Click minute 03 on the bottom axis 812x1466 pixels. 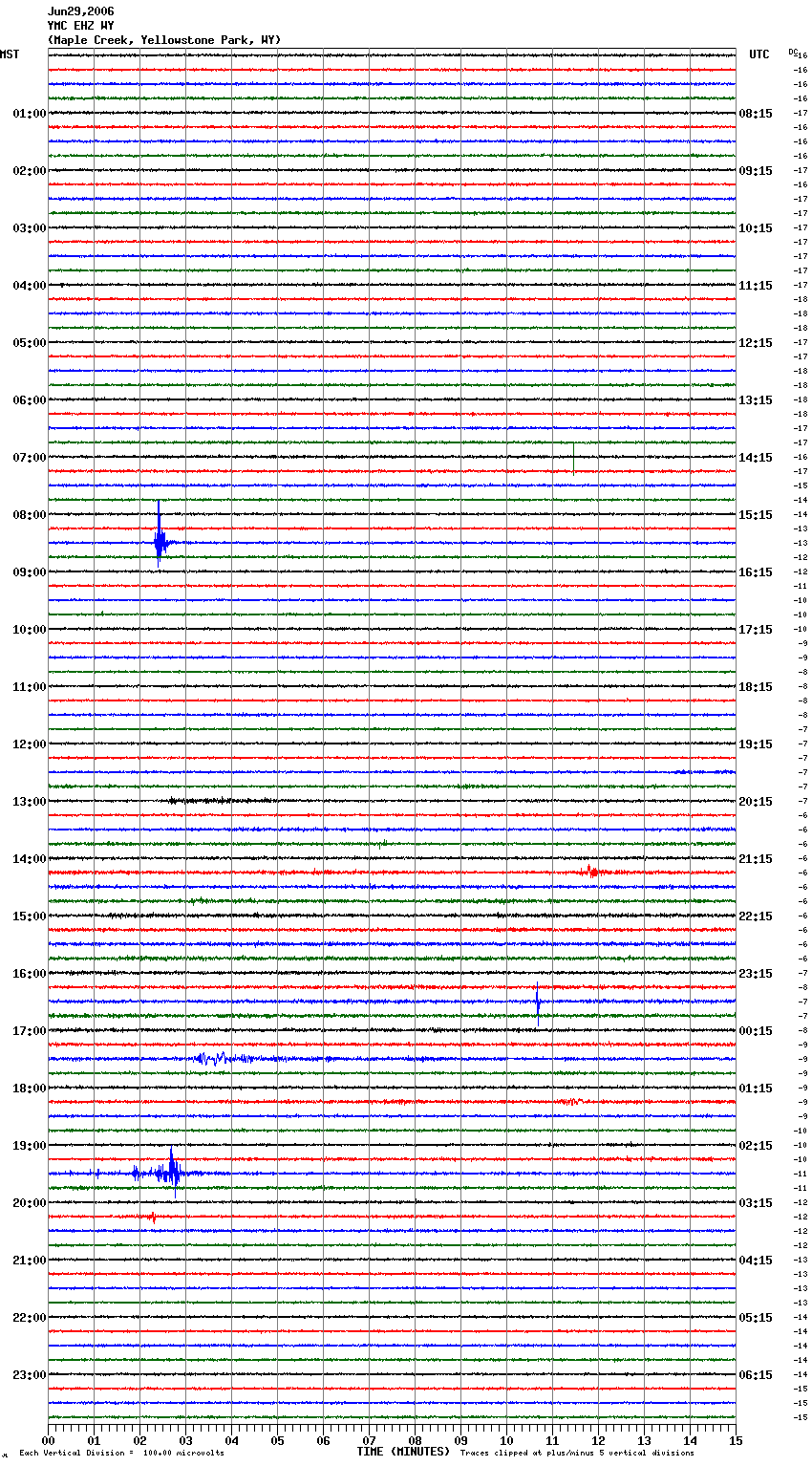(x=185, y=1440)
